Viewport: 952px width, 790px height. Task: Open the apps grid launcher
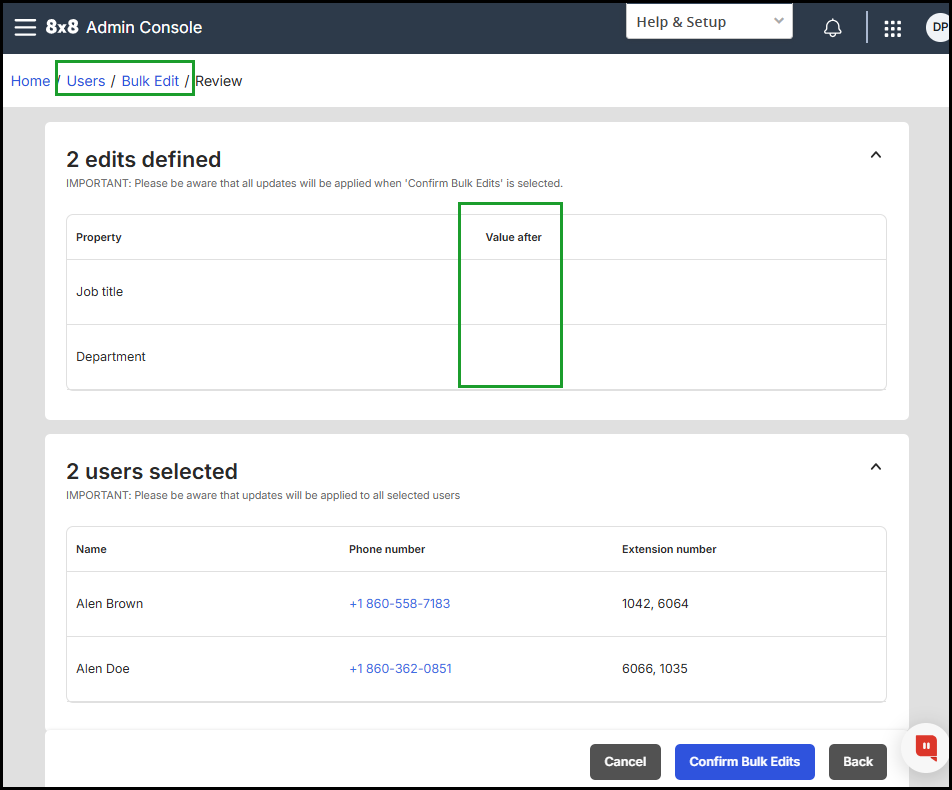tap(892, 29)
